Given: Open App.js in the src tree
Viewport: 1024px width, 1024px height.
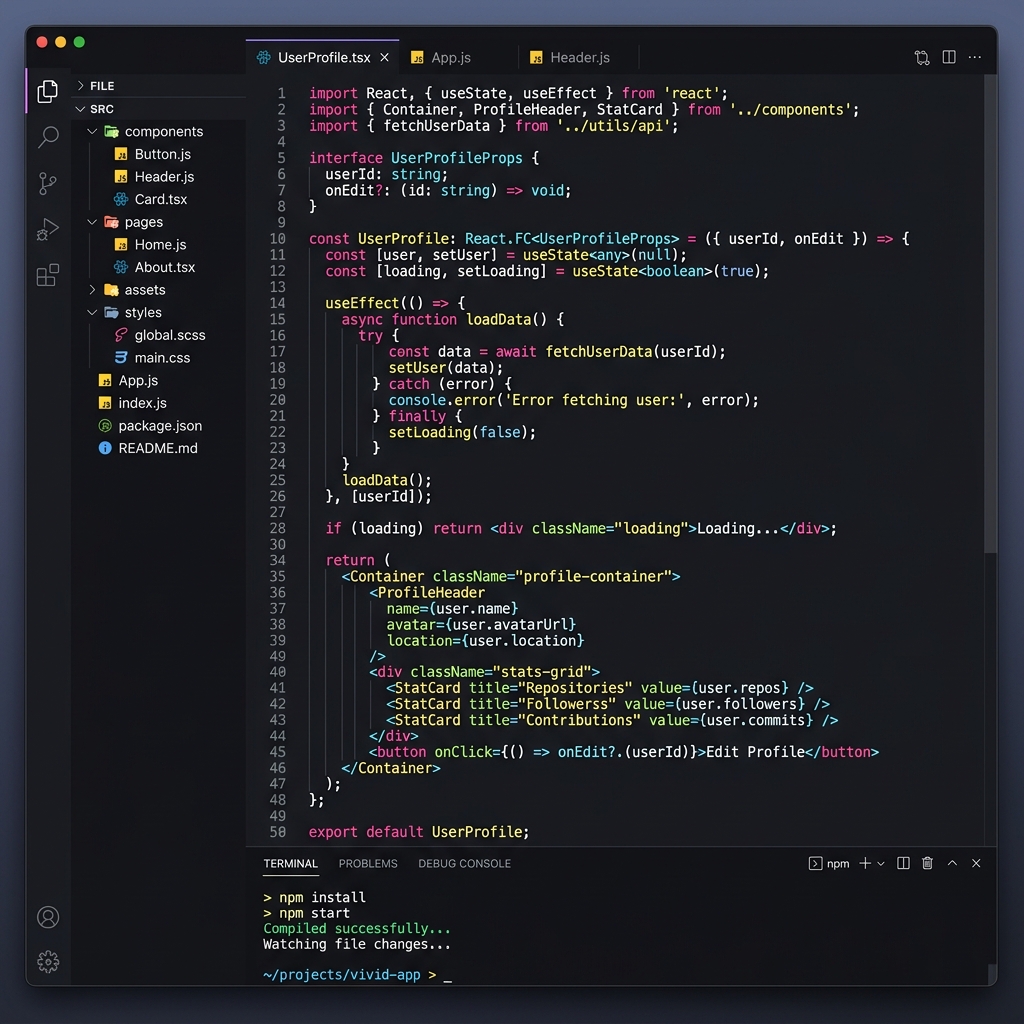Looking at the screenshot, I should (138, 380).
